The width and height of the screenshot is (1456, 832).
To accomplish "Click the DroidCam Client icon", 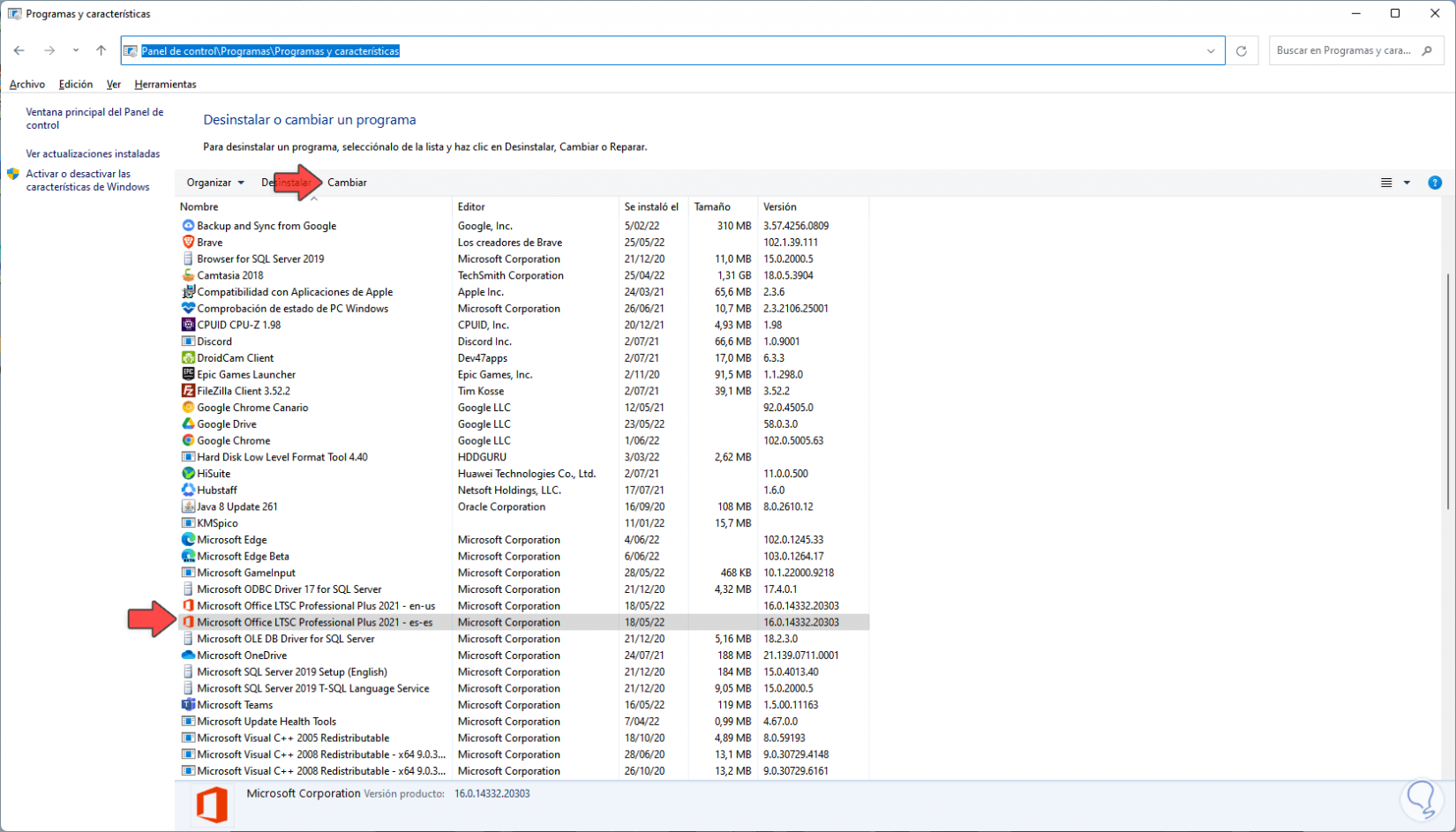I will pos(188,358).
